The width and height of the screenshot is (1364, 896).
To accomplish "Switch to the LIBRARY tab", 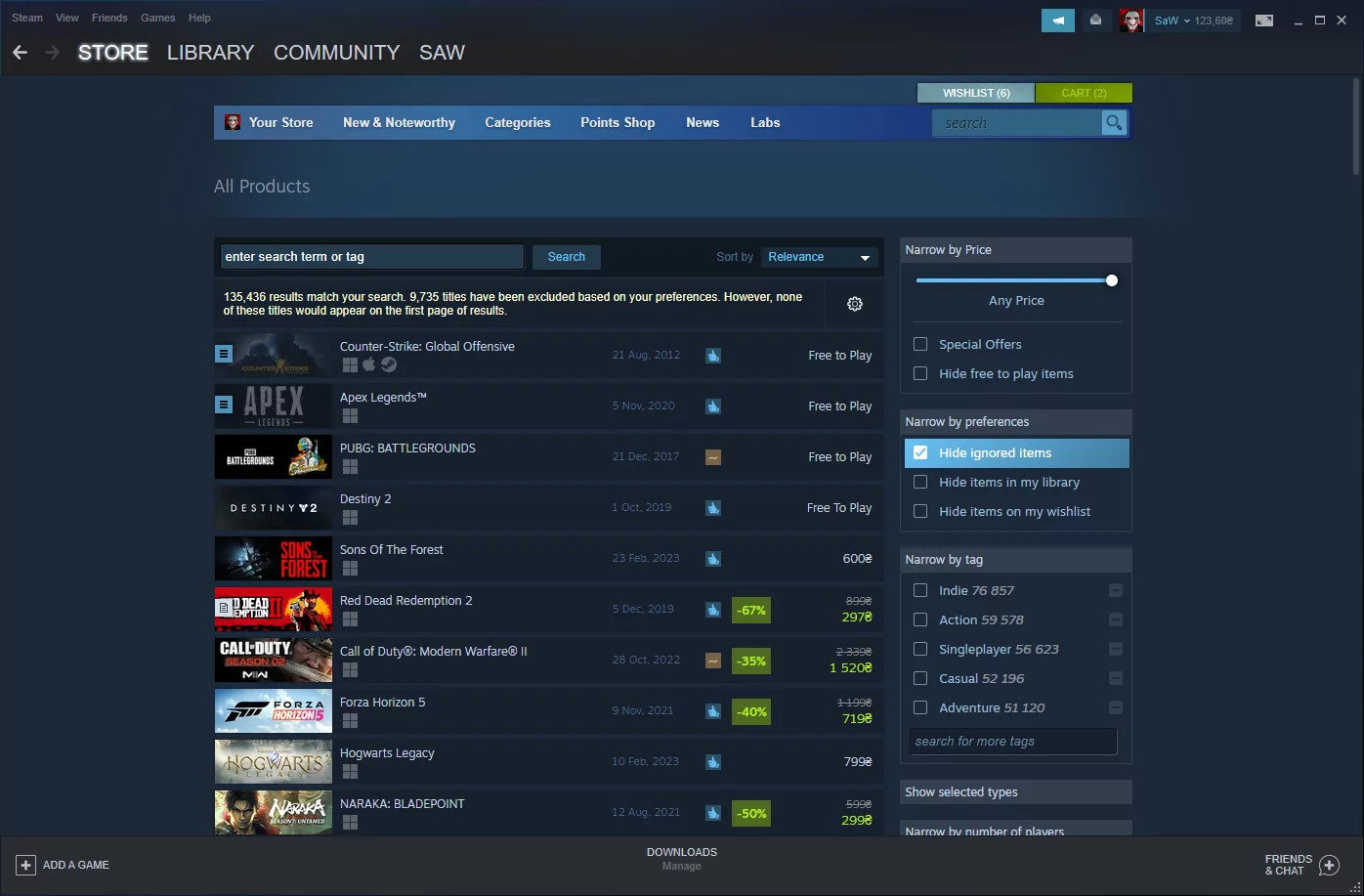I will pyautogui.click(x=210, y=53).
